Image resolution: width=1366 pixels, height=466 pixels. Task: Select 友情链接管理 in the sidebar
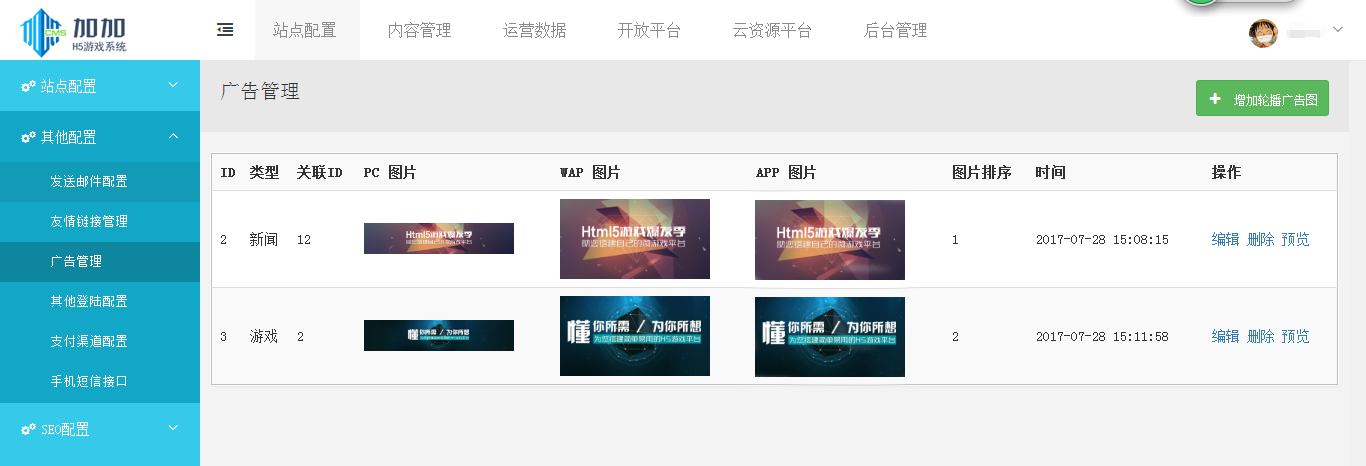tap(89, 221)
